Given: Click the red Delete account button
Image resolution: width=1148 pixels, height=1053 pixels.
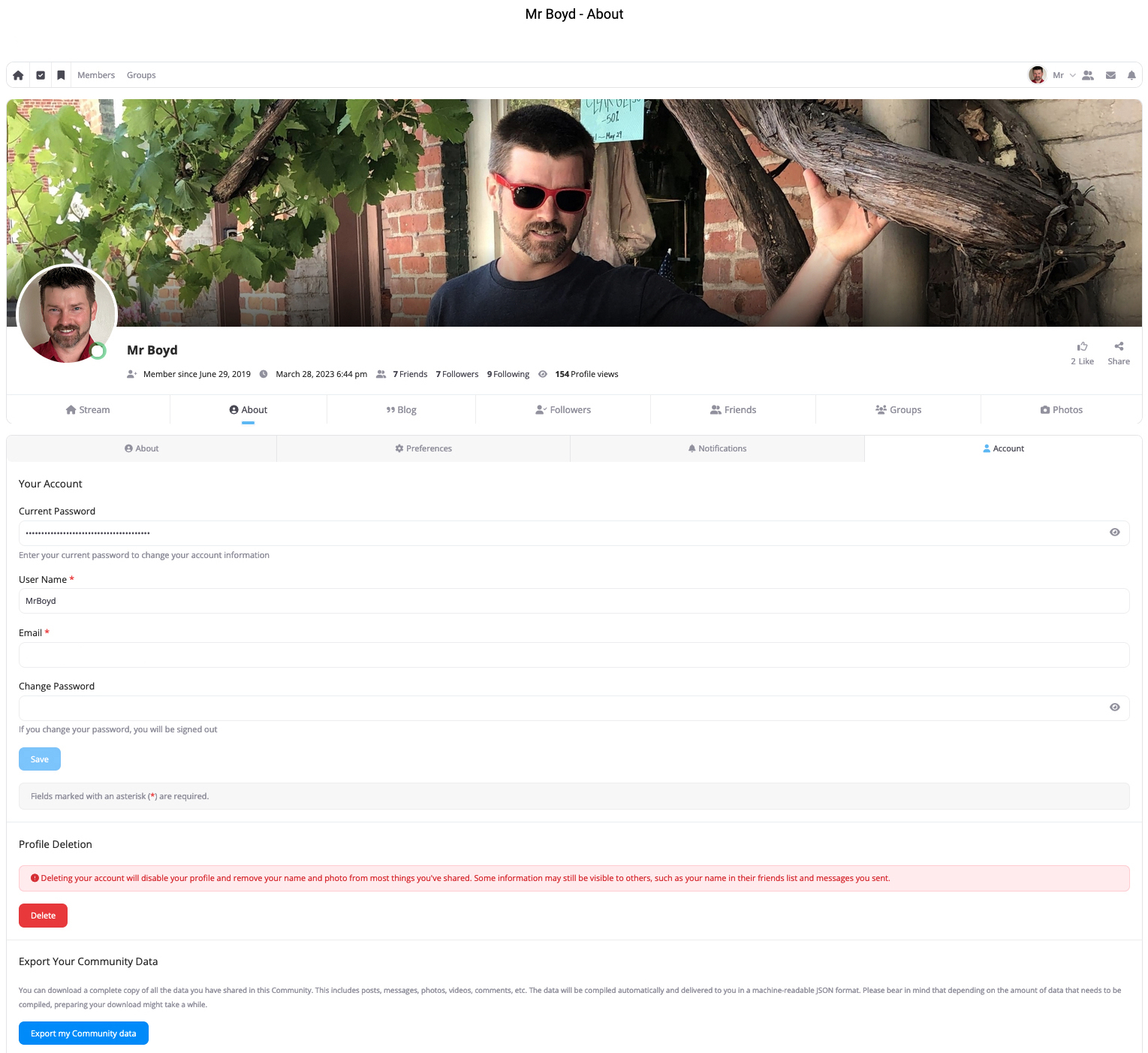Looking at the screenshot, I should (43, 916).
